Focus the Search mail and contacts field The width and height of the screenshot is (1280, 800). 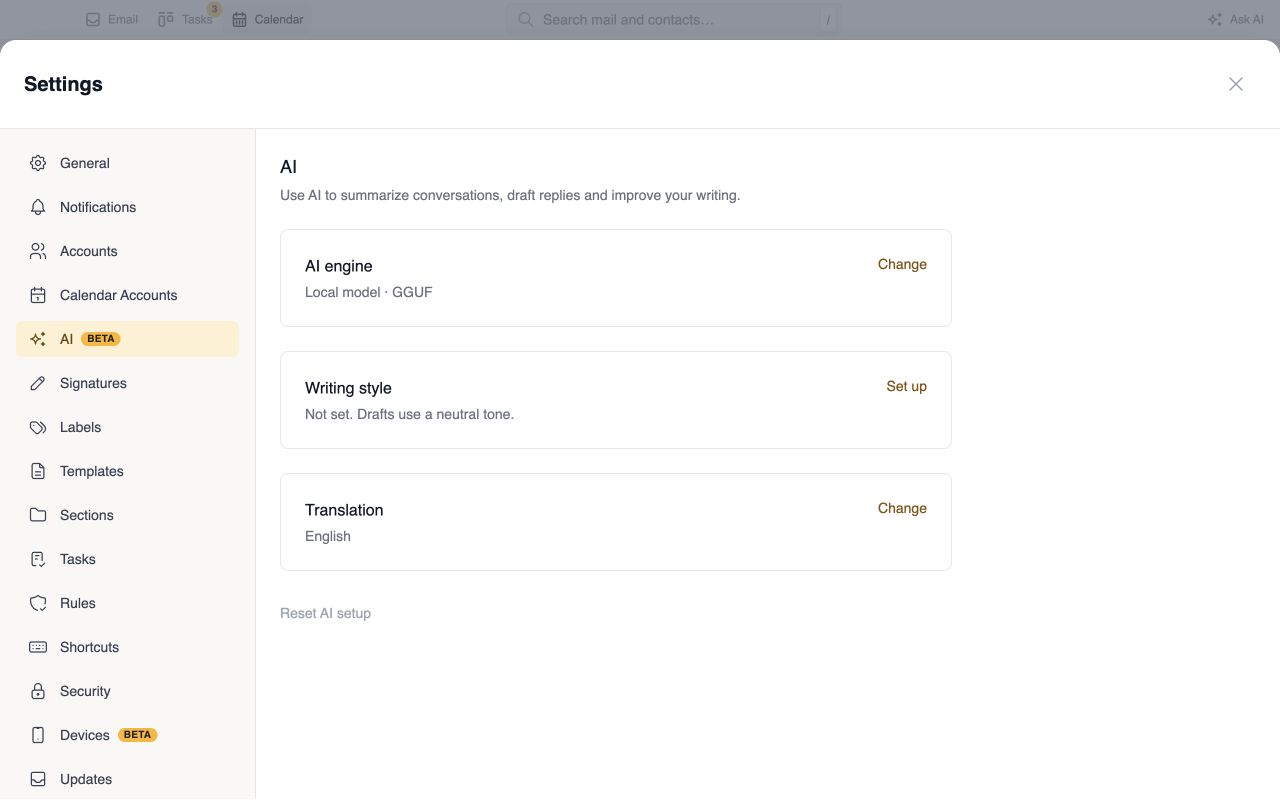tap(674, 19)
